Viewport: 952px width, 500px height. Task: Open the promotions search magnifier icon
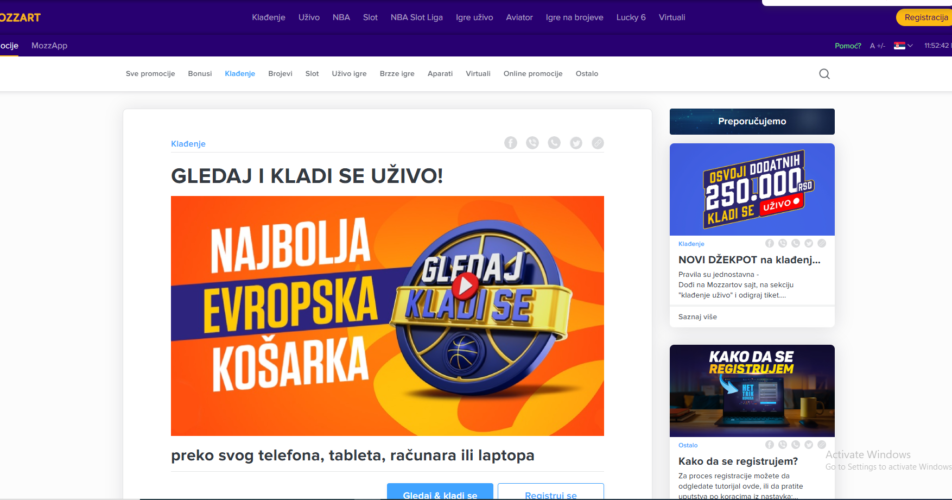tap(824, 74)
